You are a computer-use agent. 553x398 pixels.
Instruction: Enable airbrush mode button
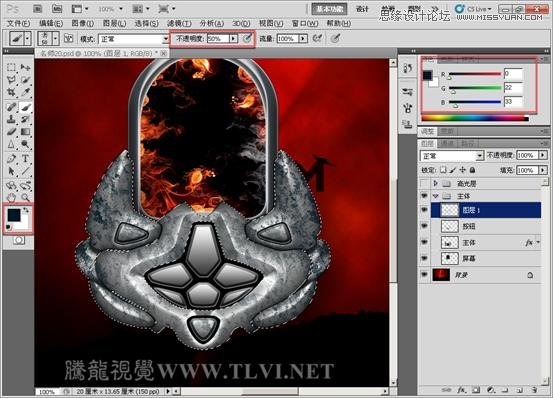(x=318, y=38)
